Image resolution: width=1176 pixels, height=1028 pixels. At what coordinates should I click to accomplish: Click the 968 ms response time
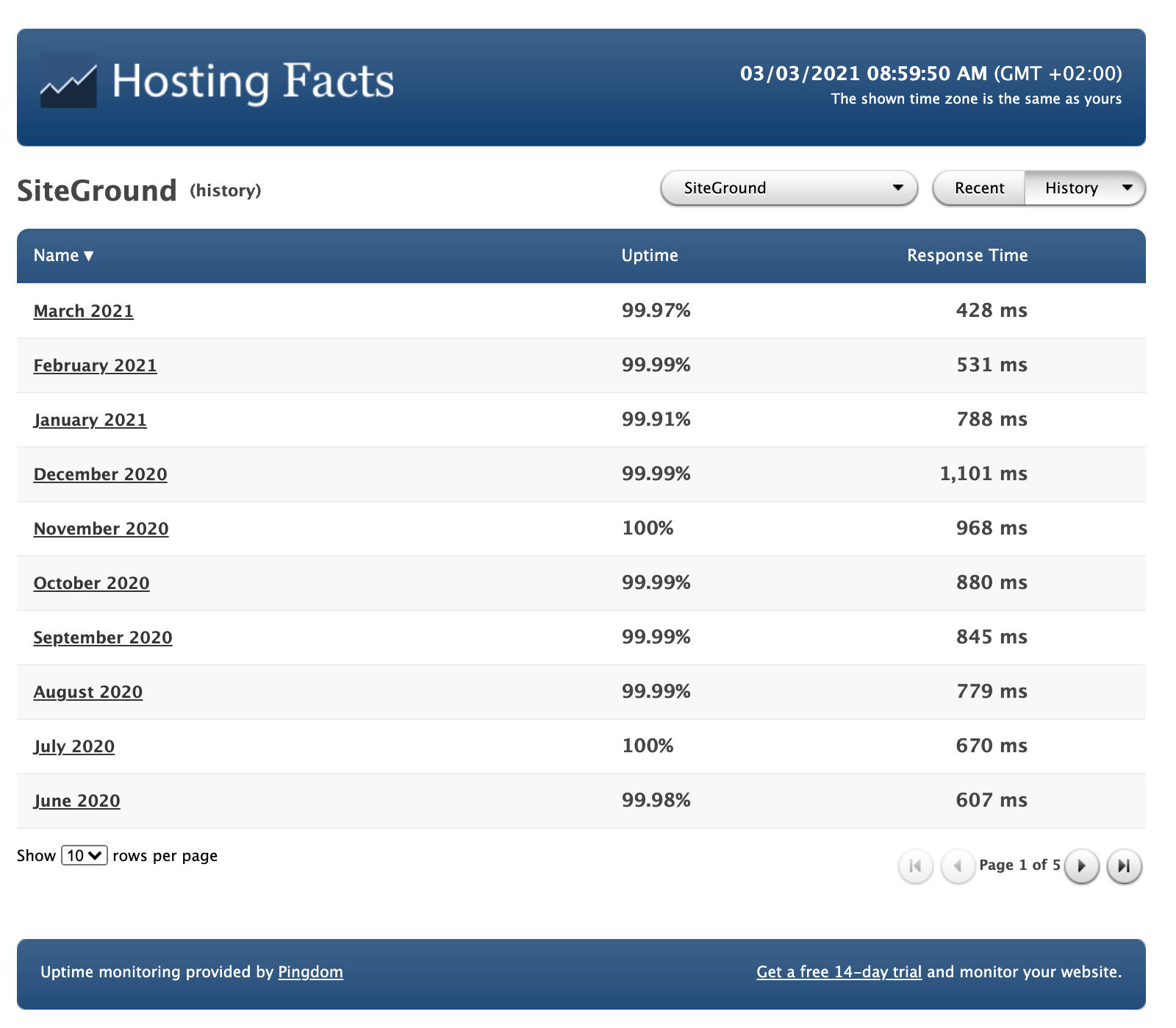pyautogui.click(x=992, y=528)
